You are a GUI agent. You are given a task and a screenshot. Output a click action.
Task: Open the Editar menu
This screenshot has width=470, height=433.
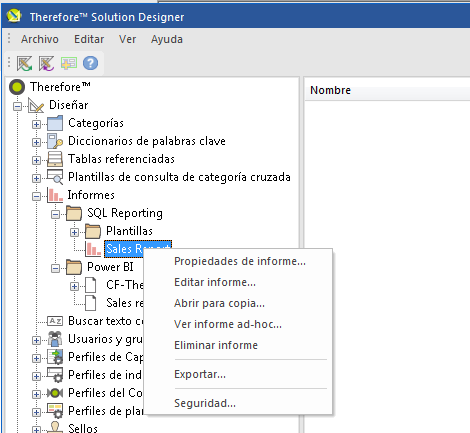(89, 39)
